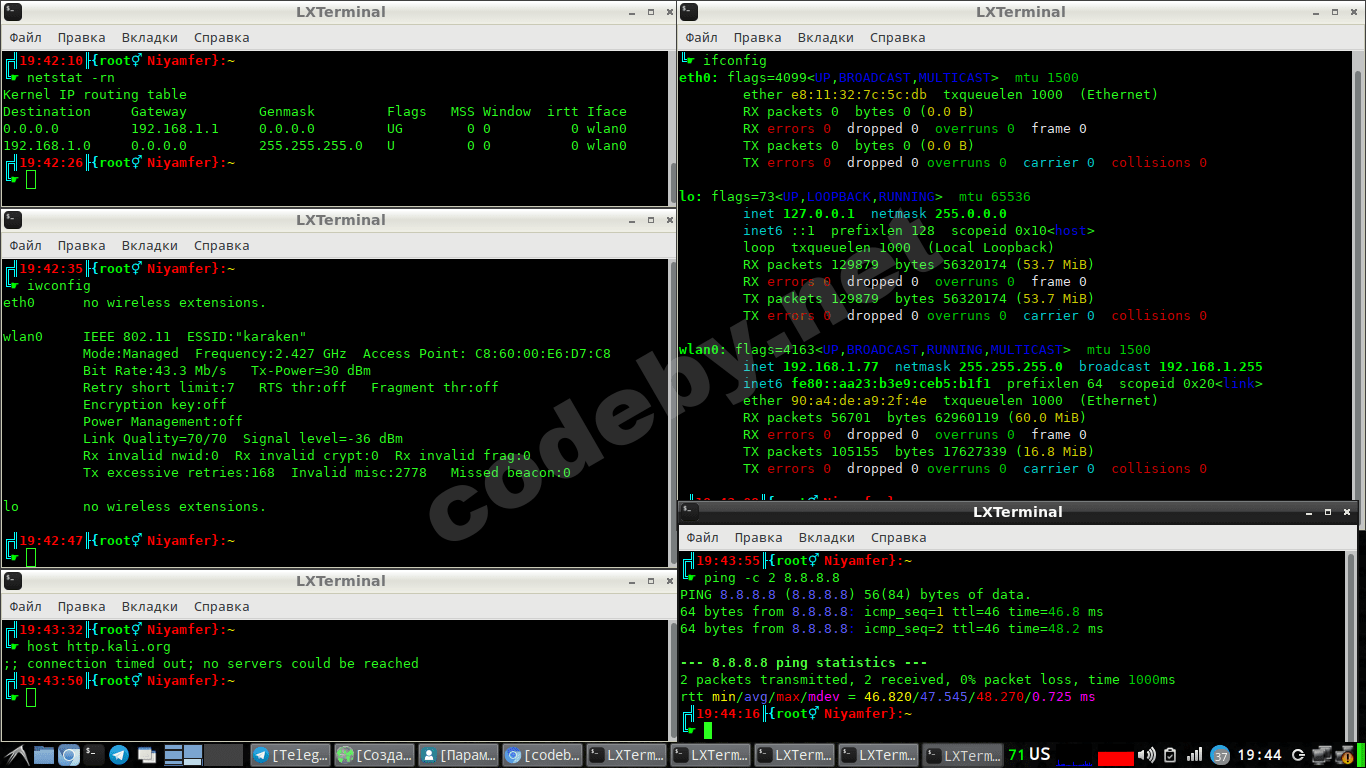1366x768 pixels.
Task: Click the terminal window icon of the netstat LXTerminal
Action: point(13,12)
